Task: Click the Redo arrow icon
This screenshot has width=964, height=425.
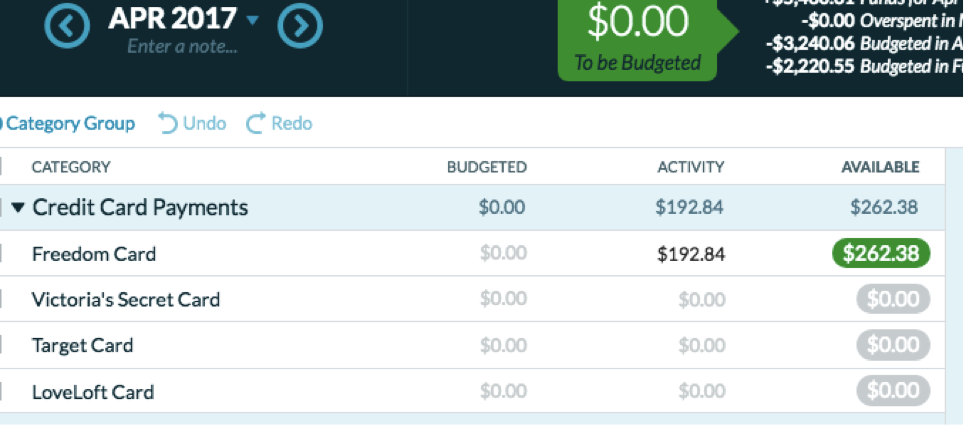Action: click(x=255, y=124)
